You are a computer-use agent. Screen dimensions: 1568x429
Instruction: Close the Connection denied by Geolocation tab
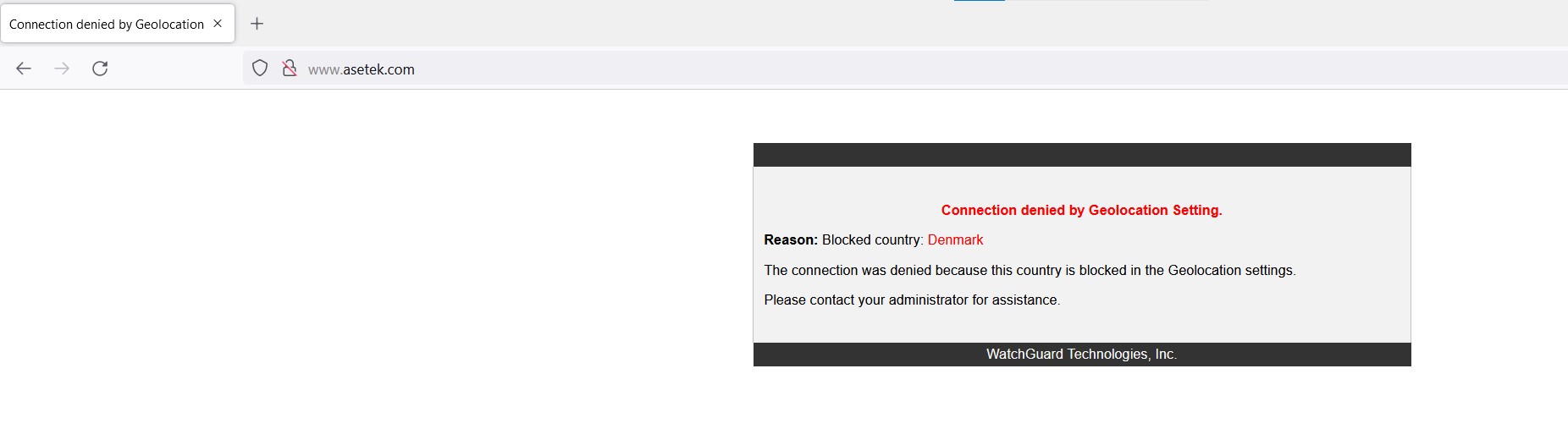[218, 24]
